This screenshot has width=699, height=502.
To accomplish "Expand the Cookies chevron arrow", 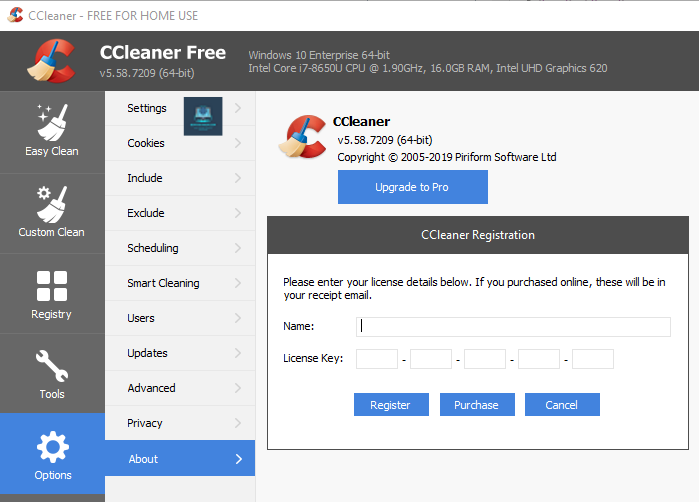I will point(238,143).
